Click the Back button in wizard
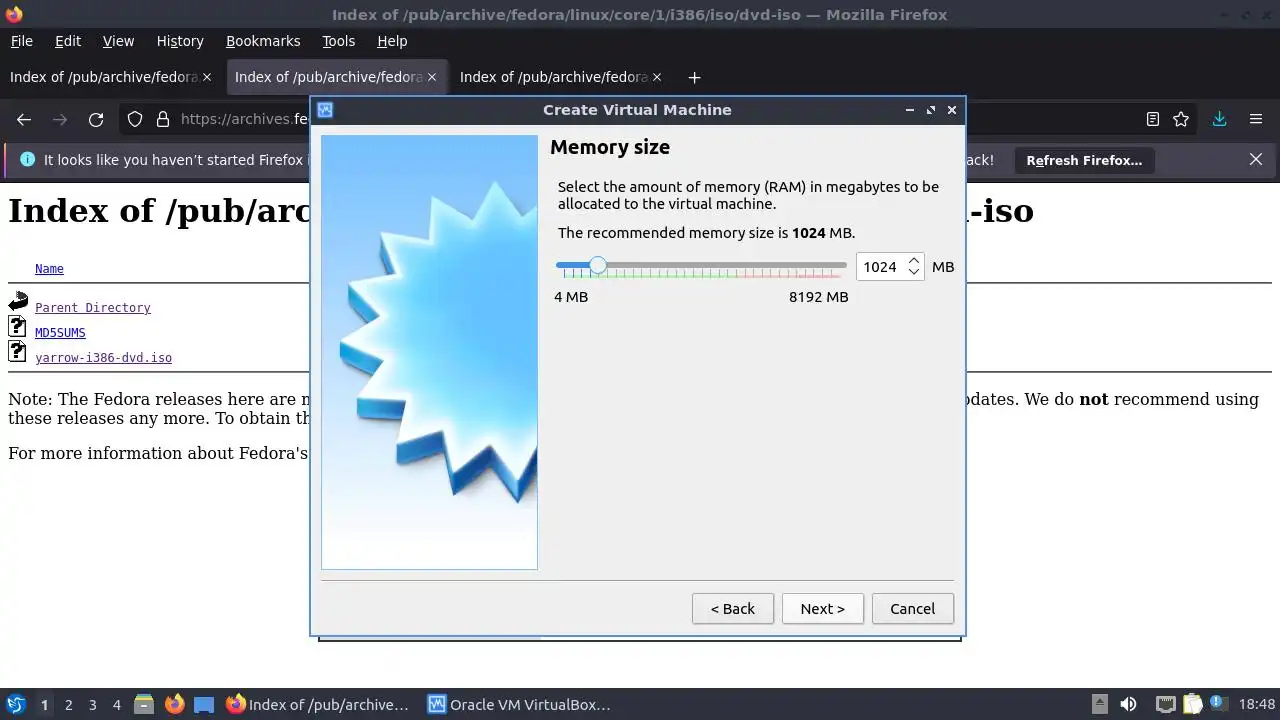Screen dimensions: 1280x720 point(733,609)
